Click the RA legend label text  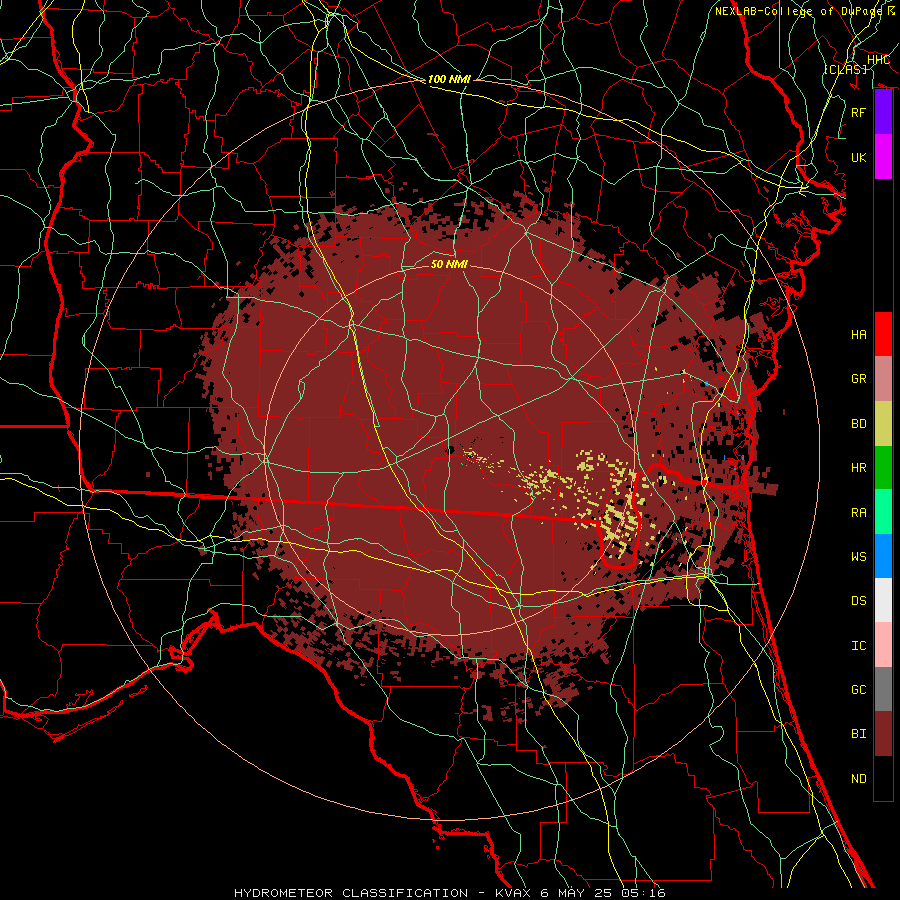[x=859, y=512]
